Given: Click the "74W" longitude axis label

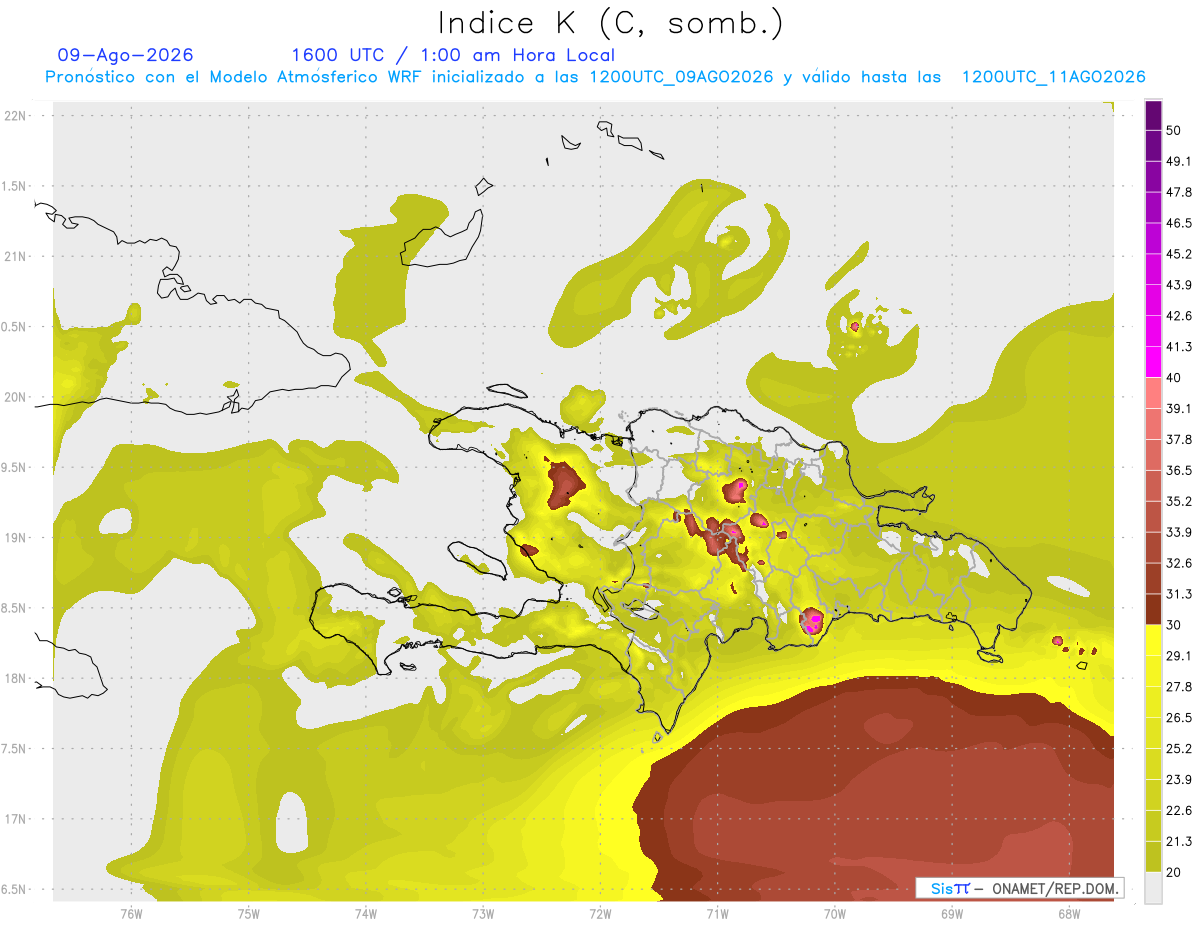Looking at the screenshot, I should tap(365, 913).
